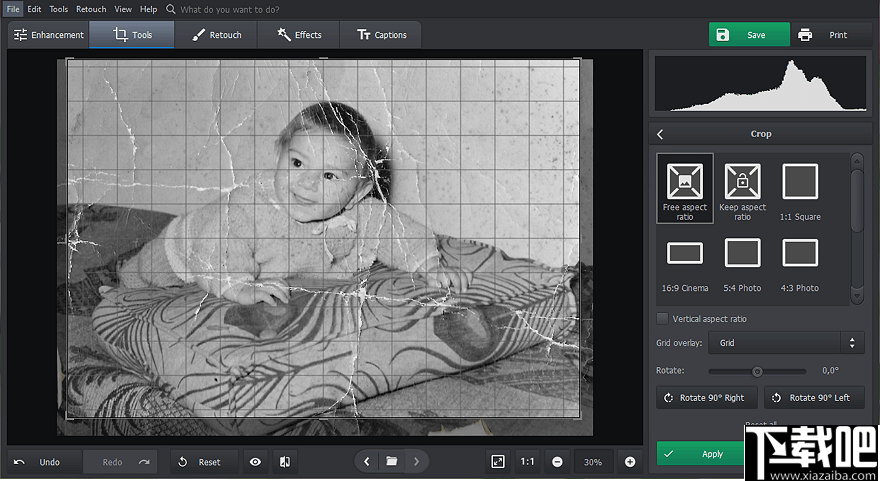Switch to the Captions tab
The image size is (880, 481).
pyautogui.click(x=381, y=35)
